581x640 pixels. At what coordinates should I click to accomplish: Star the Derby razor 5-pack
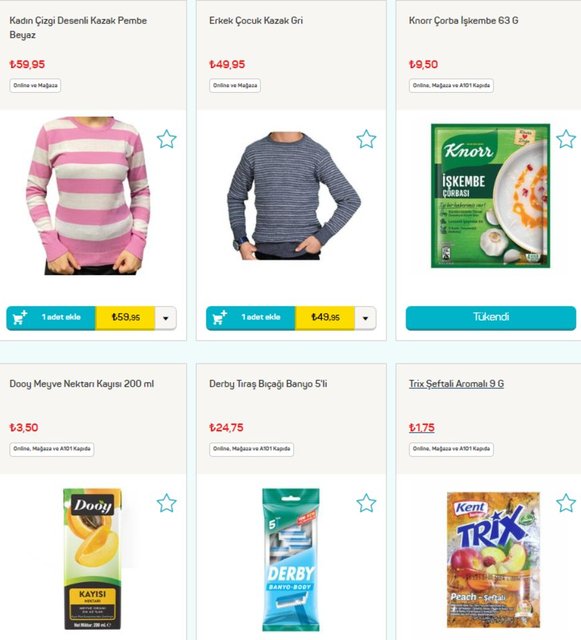click(366, 503)
